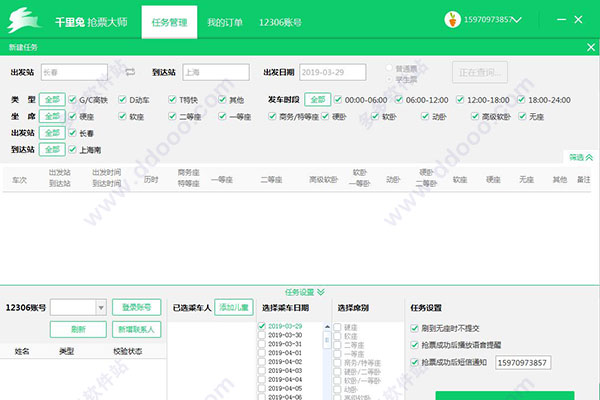
Task: Toggle 上海南 arrival station checkbox
Action: [x=72, y=149]
